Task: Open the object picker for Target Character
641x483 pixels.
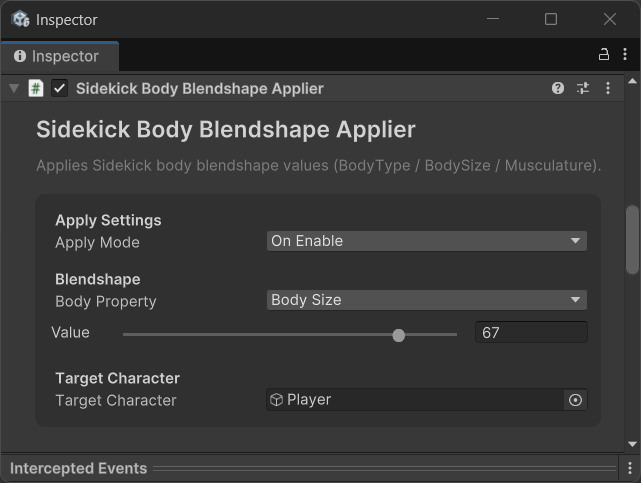Action: [575, 400]
